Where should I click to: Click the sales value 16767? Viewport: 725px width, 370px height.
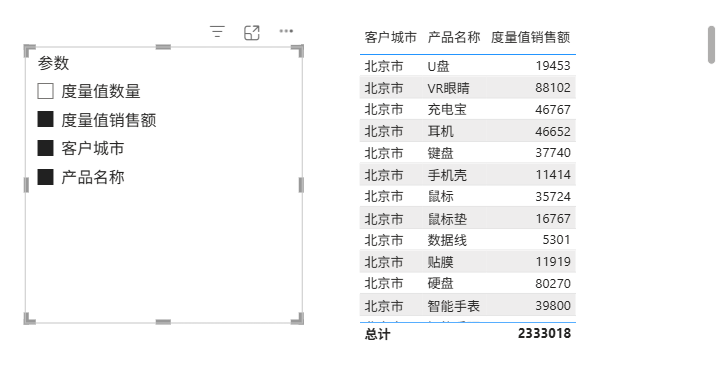(553, 218)
